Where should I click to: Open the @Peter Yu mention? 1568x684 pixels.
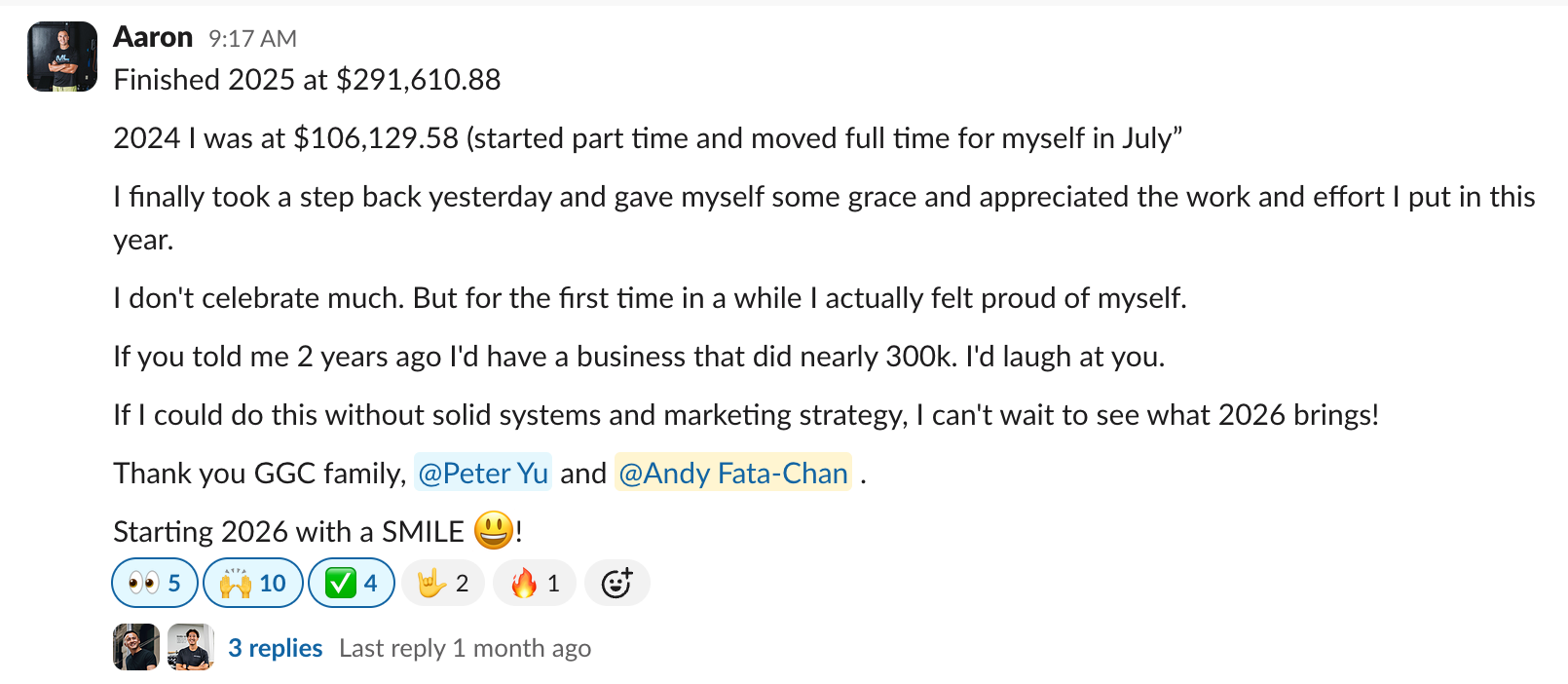click(483, 474)
